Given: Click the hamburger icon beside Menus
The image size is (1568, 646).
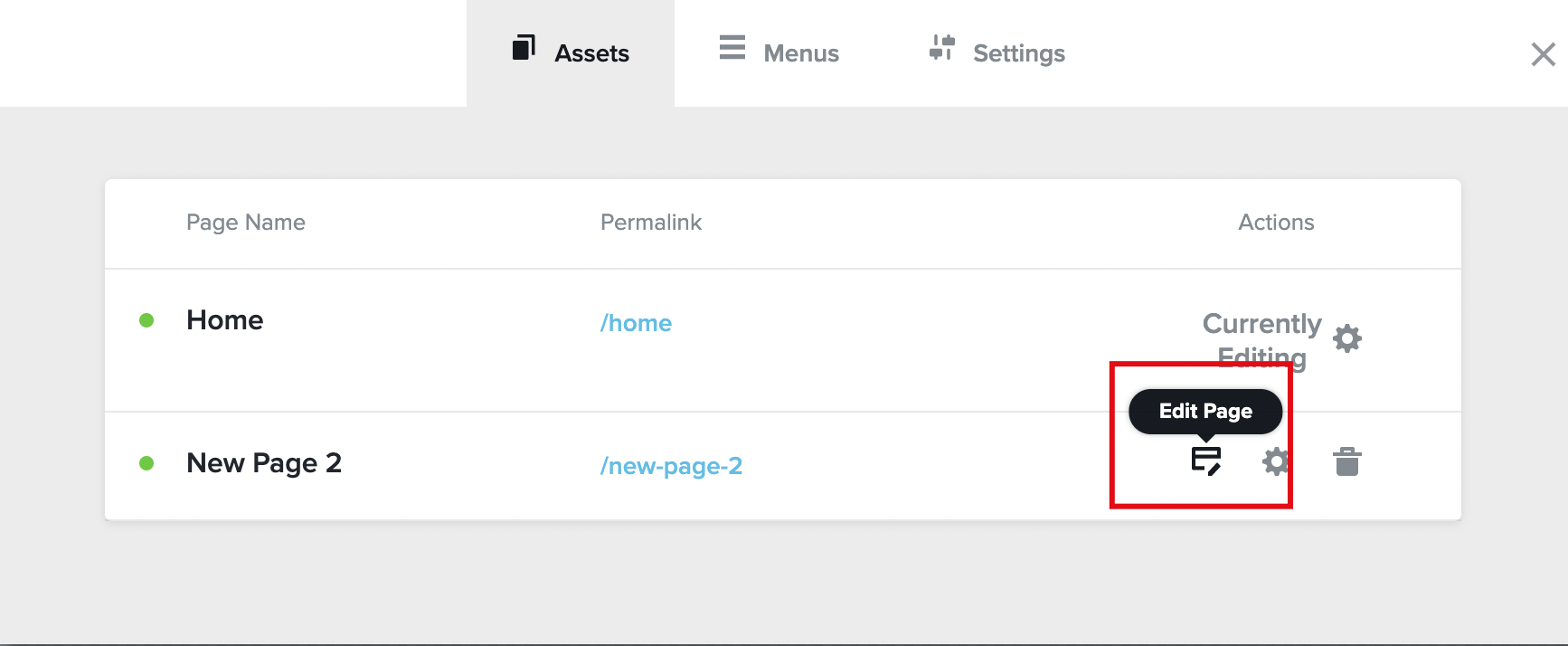Looking at the screenshot, I should (732, 48).
